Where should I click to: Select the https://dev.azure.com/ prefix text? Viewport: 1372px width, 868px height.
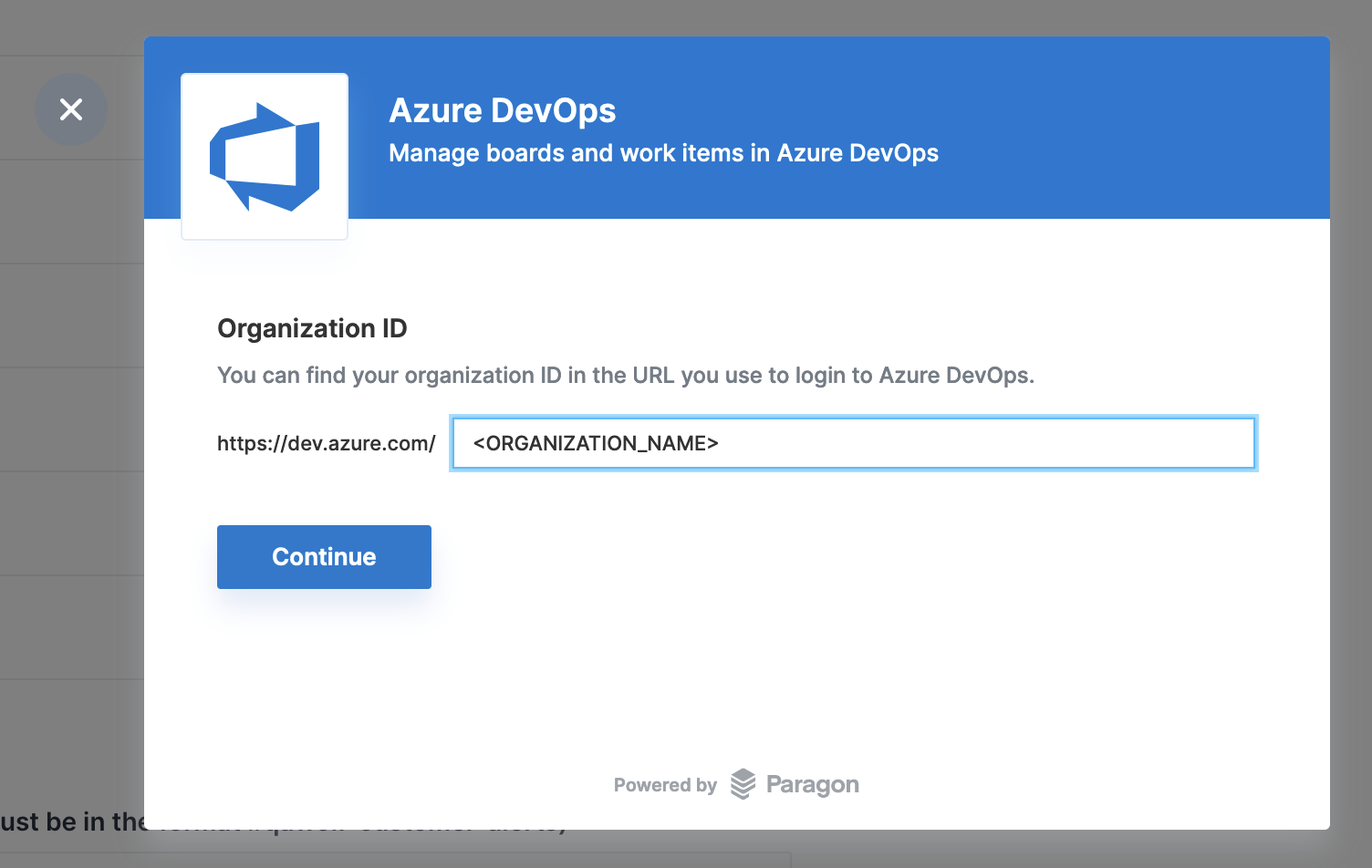(327, 444)
